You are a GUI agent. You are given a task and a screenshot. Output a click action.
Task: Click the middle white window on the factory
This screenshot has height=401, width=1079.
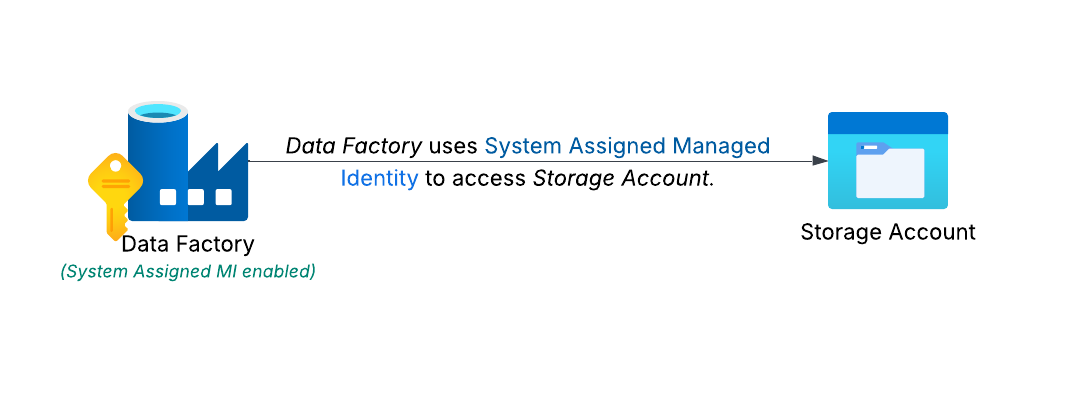point(195,197)
